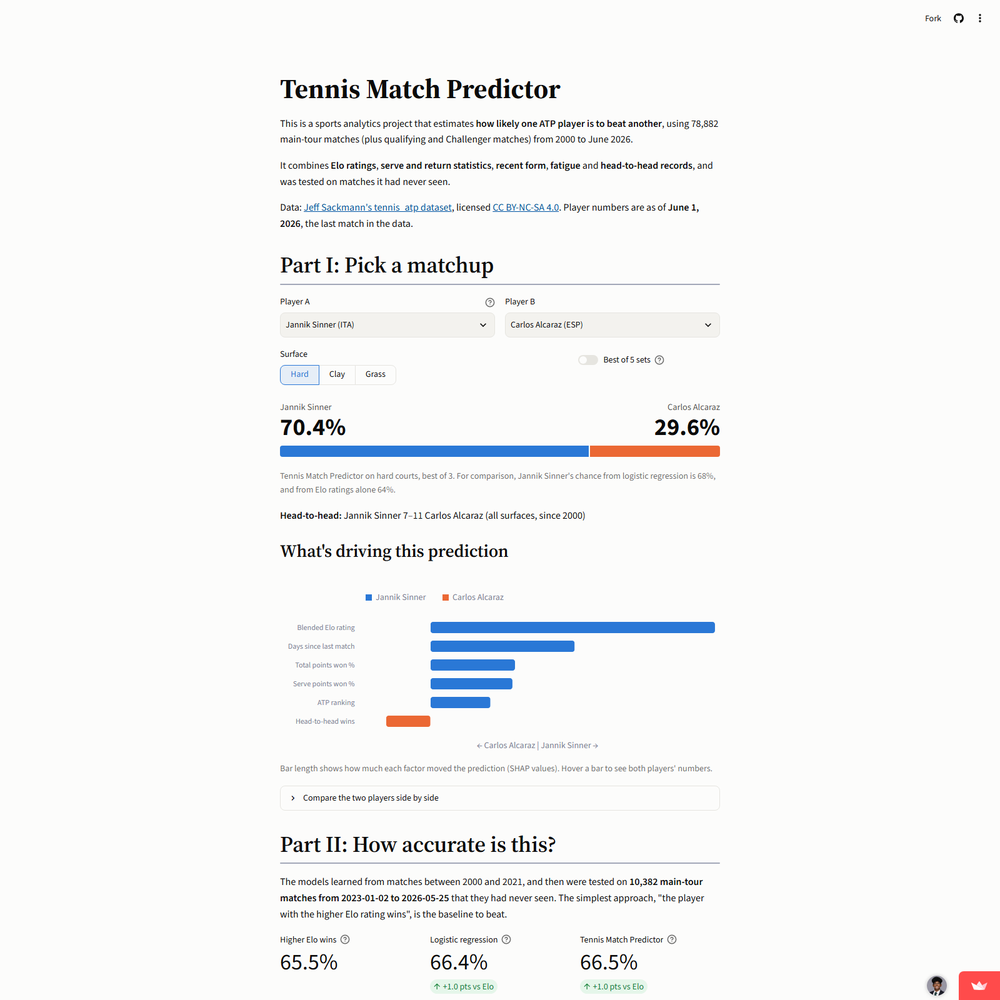Open the Player A dropdown
The height and width of the screenshot is (1000, 1000).
click(x=387, y=325)
